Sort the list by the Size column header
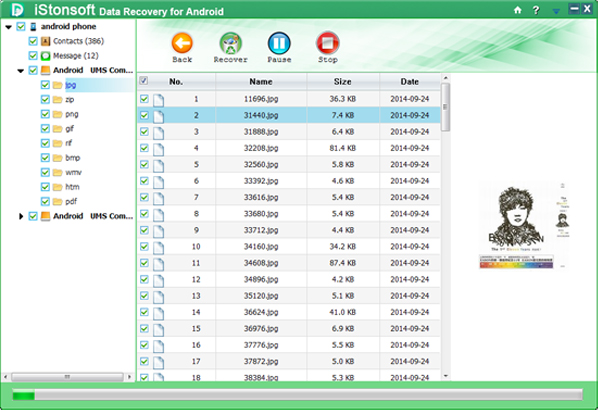The image size is (600, 412). click(342, 81)
